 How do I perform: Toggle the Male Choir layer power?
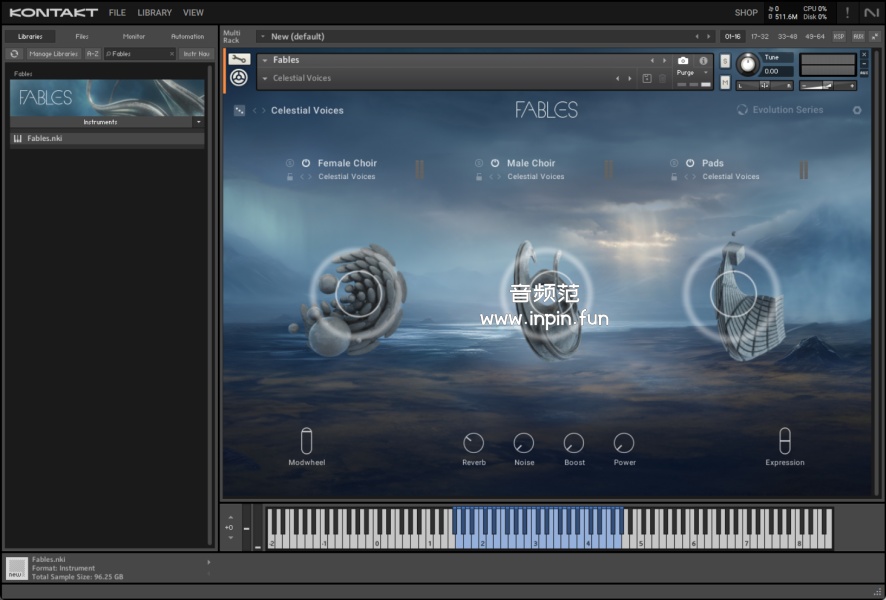494,163
